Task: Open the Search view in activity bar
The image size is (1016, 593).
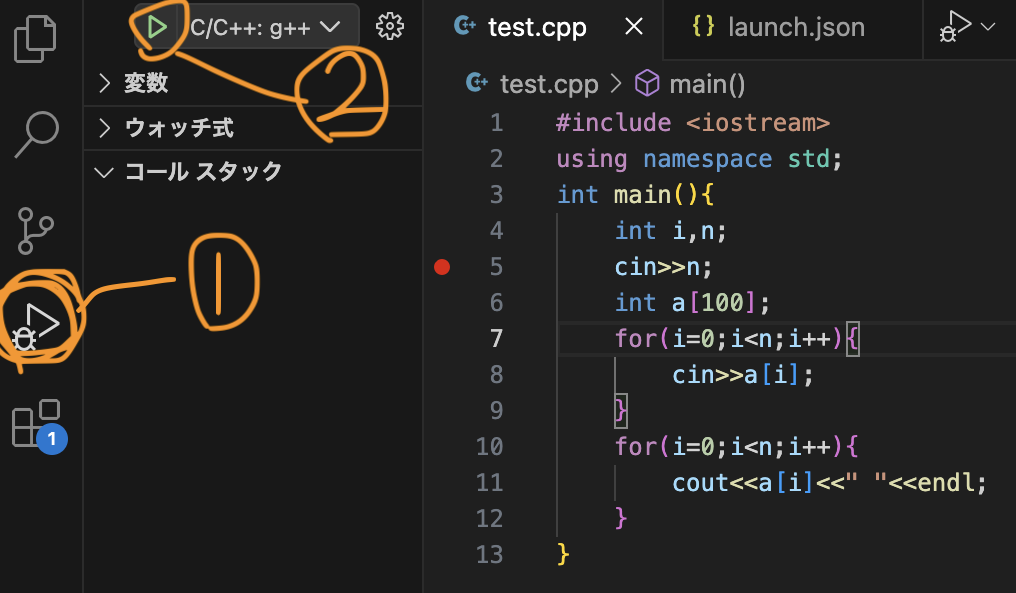Action: (37, 134)
